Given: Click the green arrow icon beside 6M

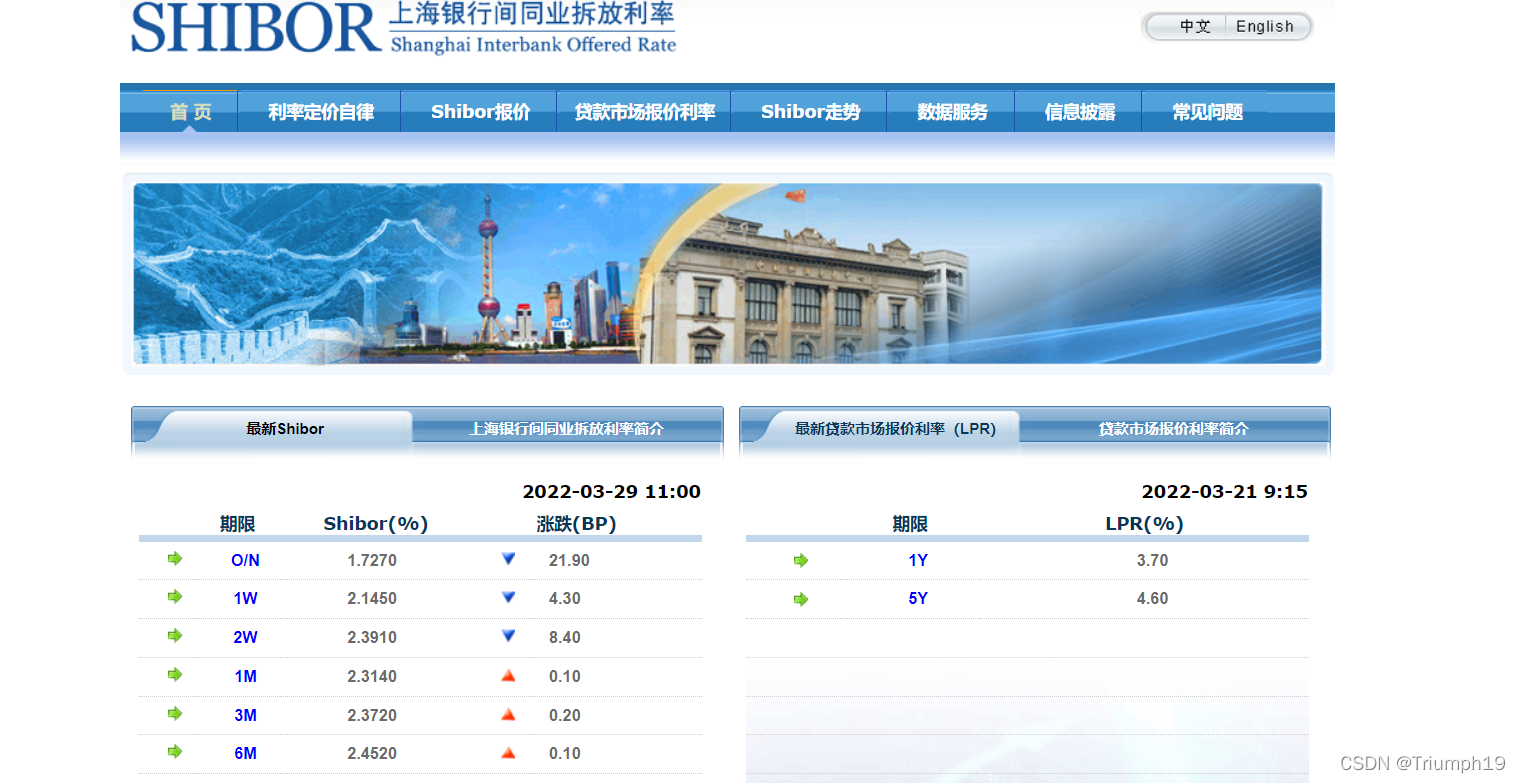Looking at the screenshot, I should coord(175,752).
